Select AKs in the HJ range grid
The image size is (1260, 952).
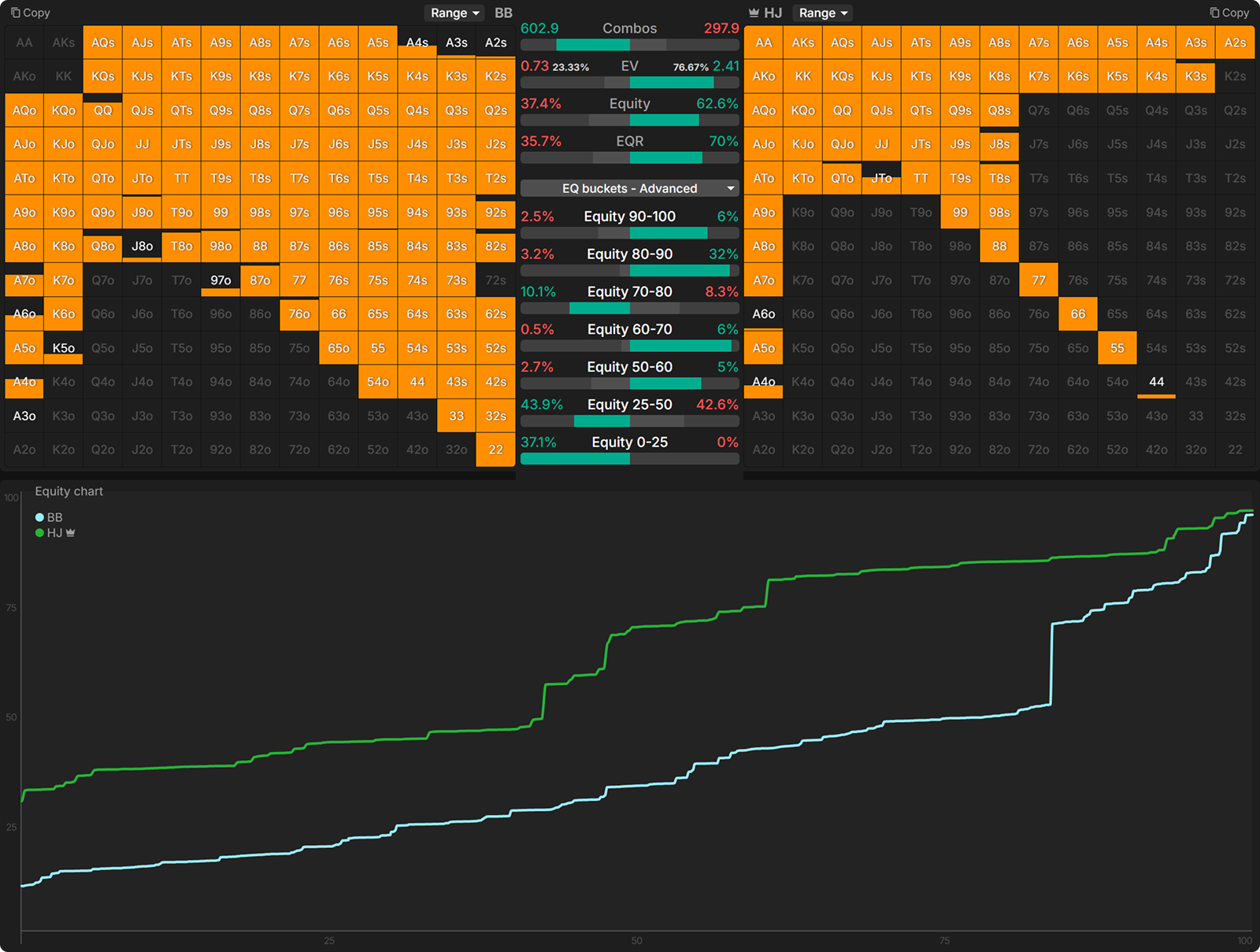pyautogui.click(x=802, y=43)
